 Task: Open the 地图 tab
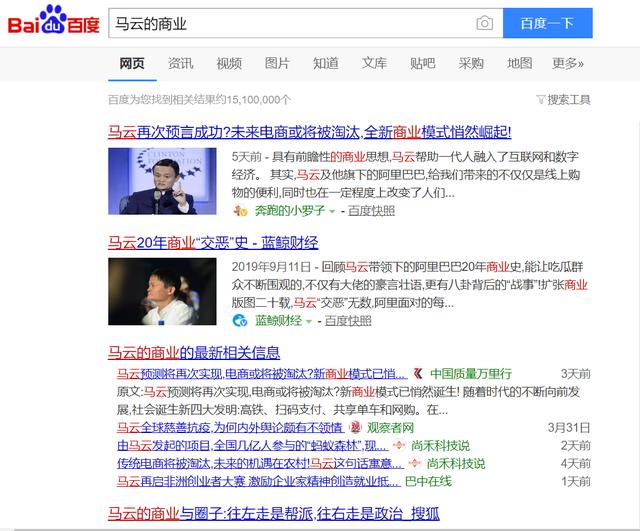(x=520, y=64)
